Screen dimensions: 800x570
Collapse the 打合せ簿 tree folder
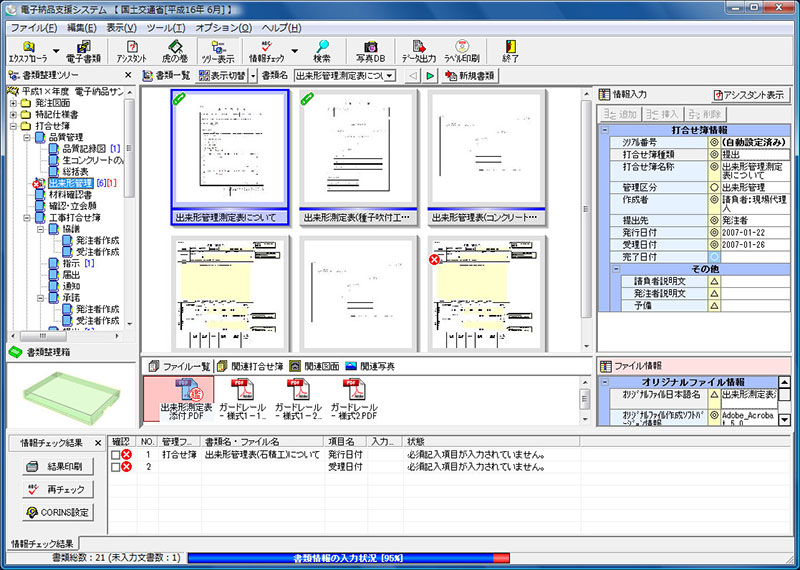tap(13, 126)
